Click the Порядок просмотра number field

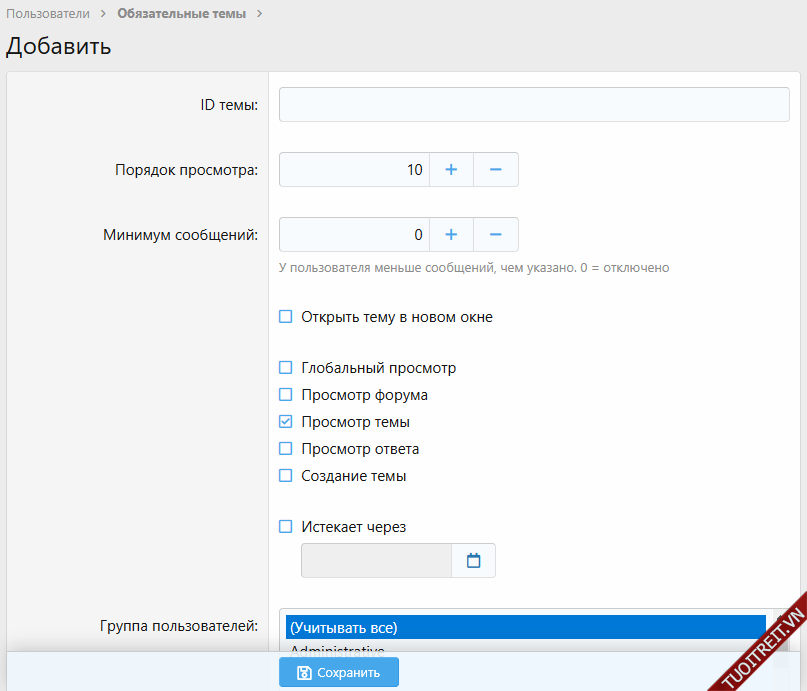354,170
